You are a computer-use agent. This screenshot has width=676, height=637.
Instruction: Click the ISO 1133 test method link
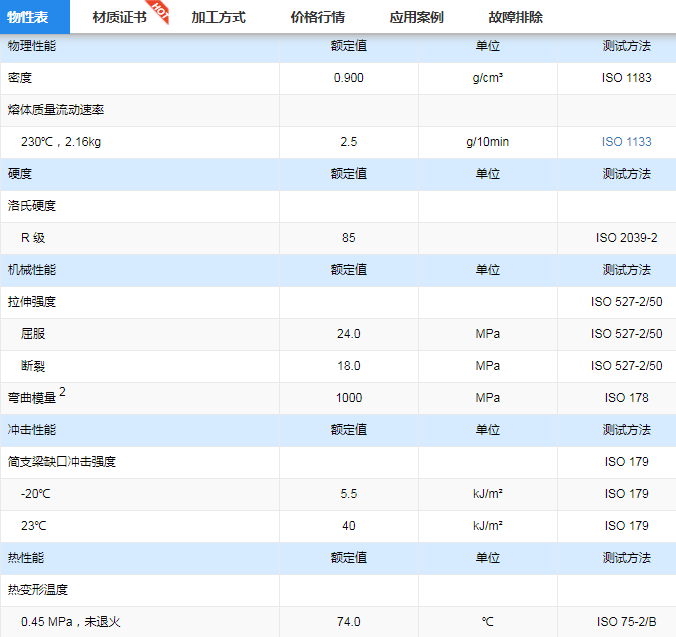(626, 142)
